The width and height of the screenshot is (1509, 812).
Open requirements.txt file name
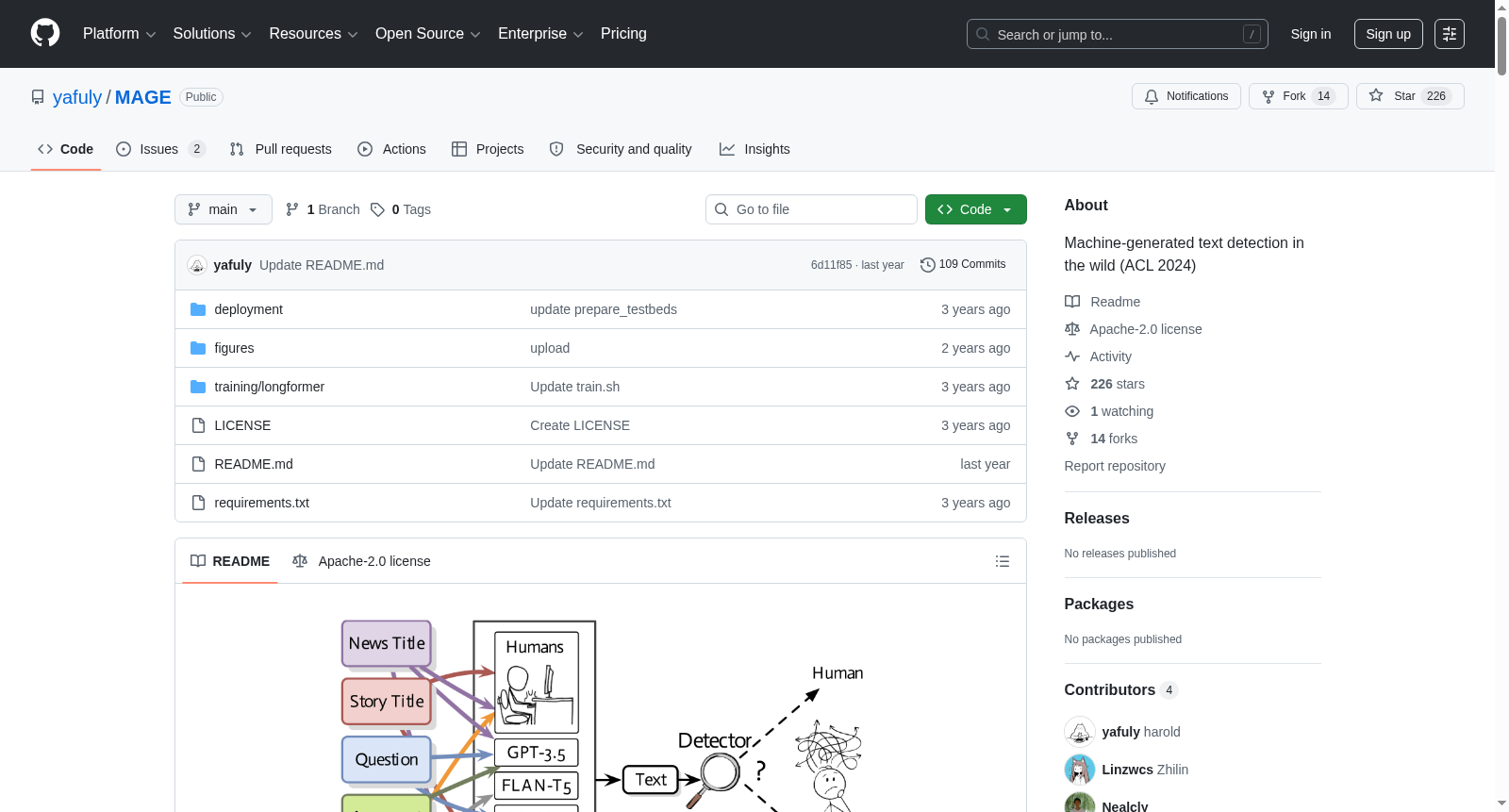point(261,503)
